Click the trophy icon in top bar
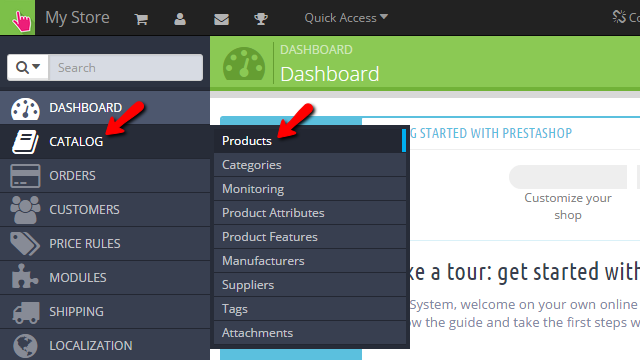The image size is (640, 360). coord(261,19)
